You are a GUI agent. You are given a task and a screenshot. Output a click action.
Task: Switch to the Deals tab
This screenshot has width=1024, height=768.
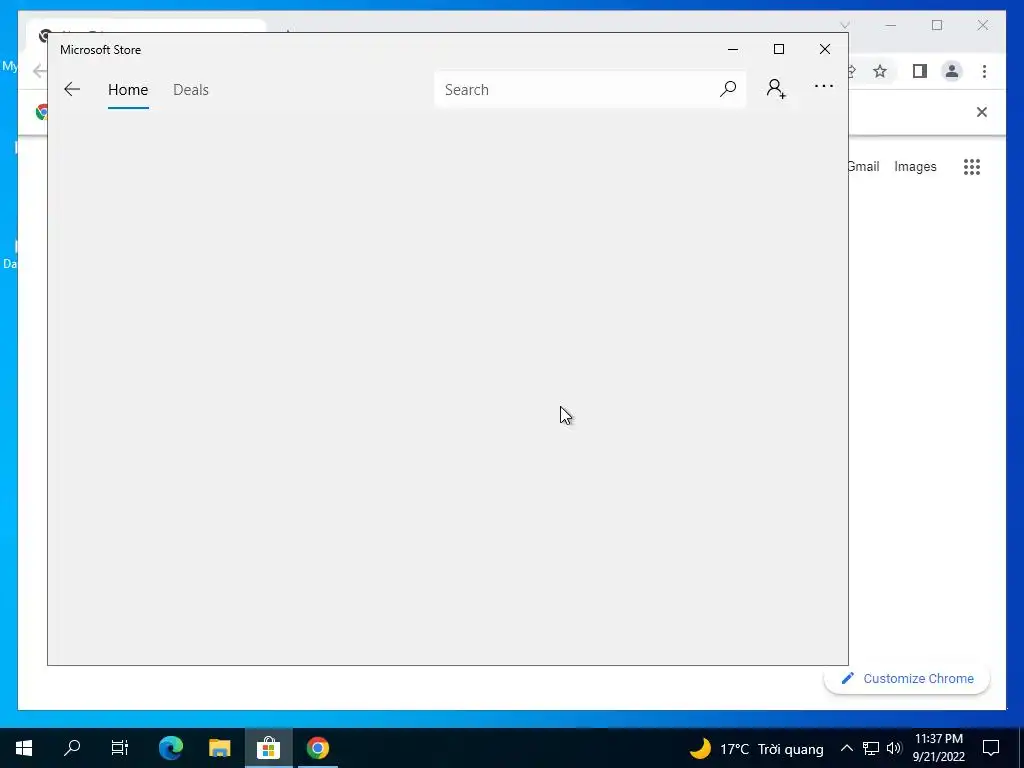(191, 89)
